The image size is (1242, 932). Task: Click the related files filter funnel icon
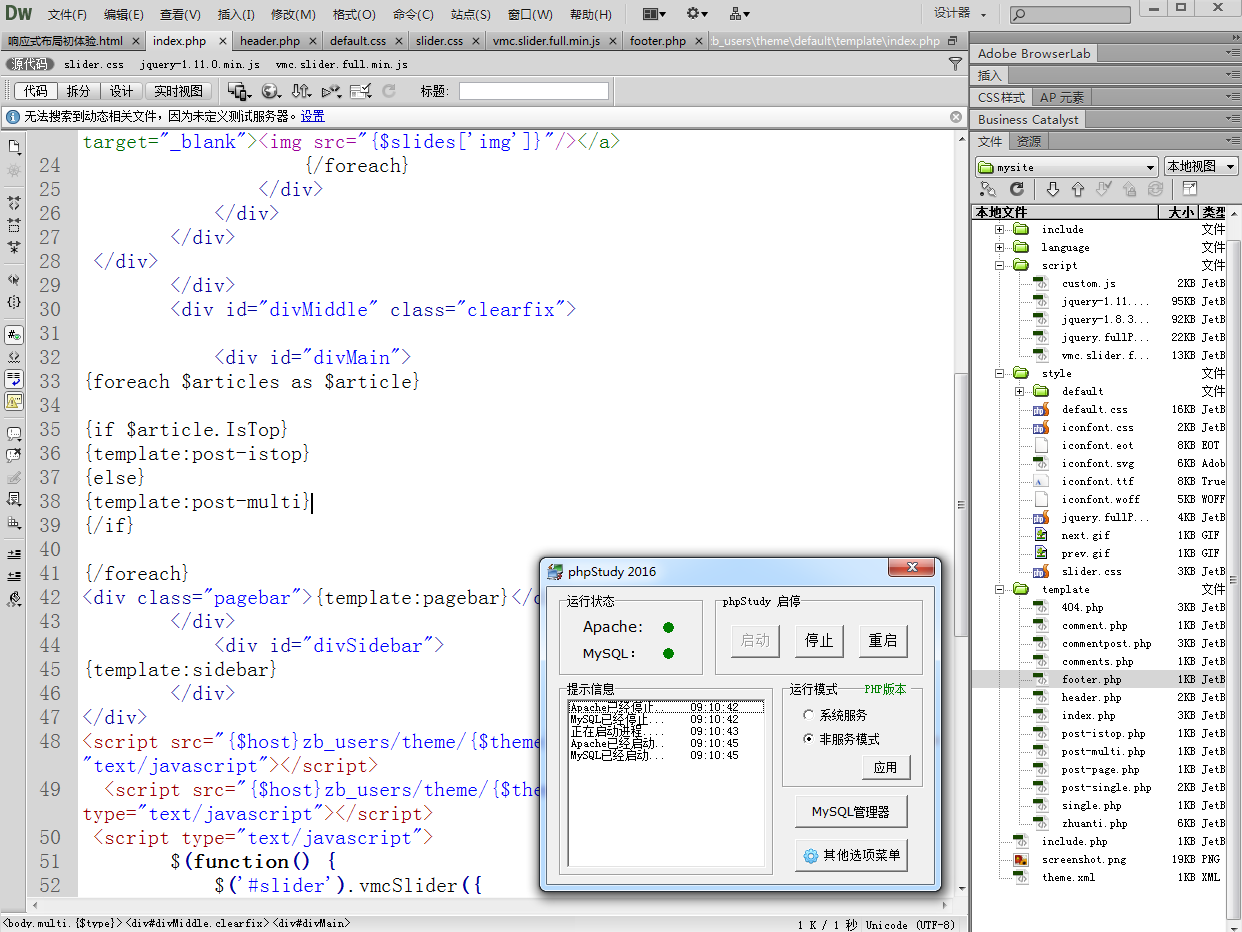(x=955, y=63)
